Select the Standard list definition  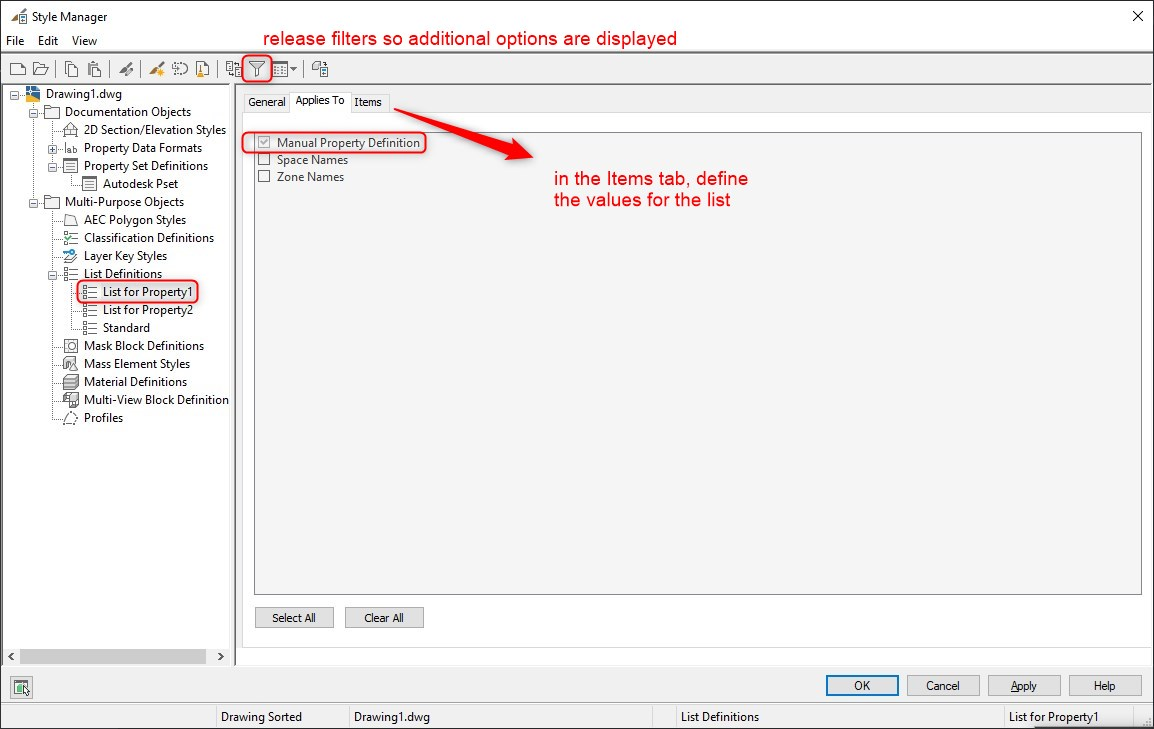coord(126,328)
